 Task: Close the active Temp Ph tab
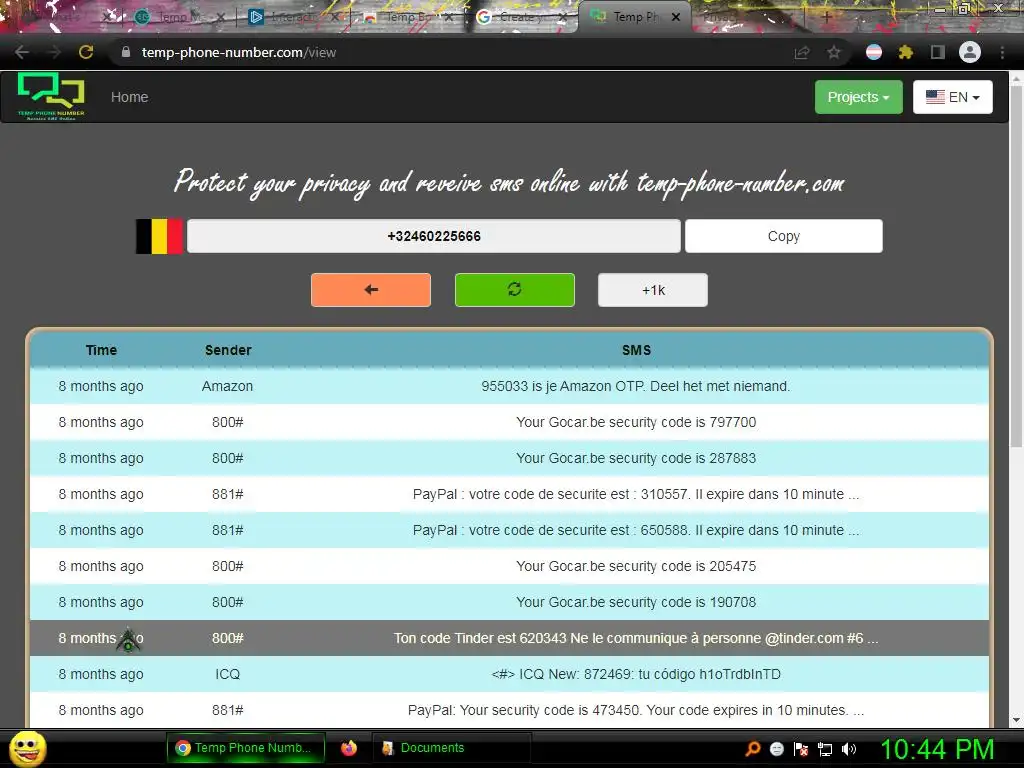click(677, 17)
